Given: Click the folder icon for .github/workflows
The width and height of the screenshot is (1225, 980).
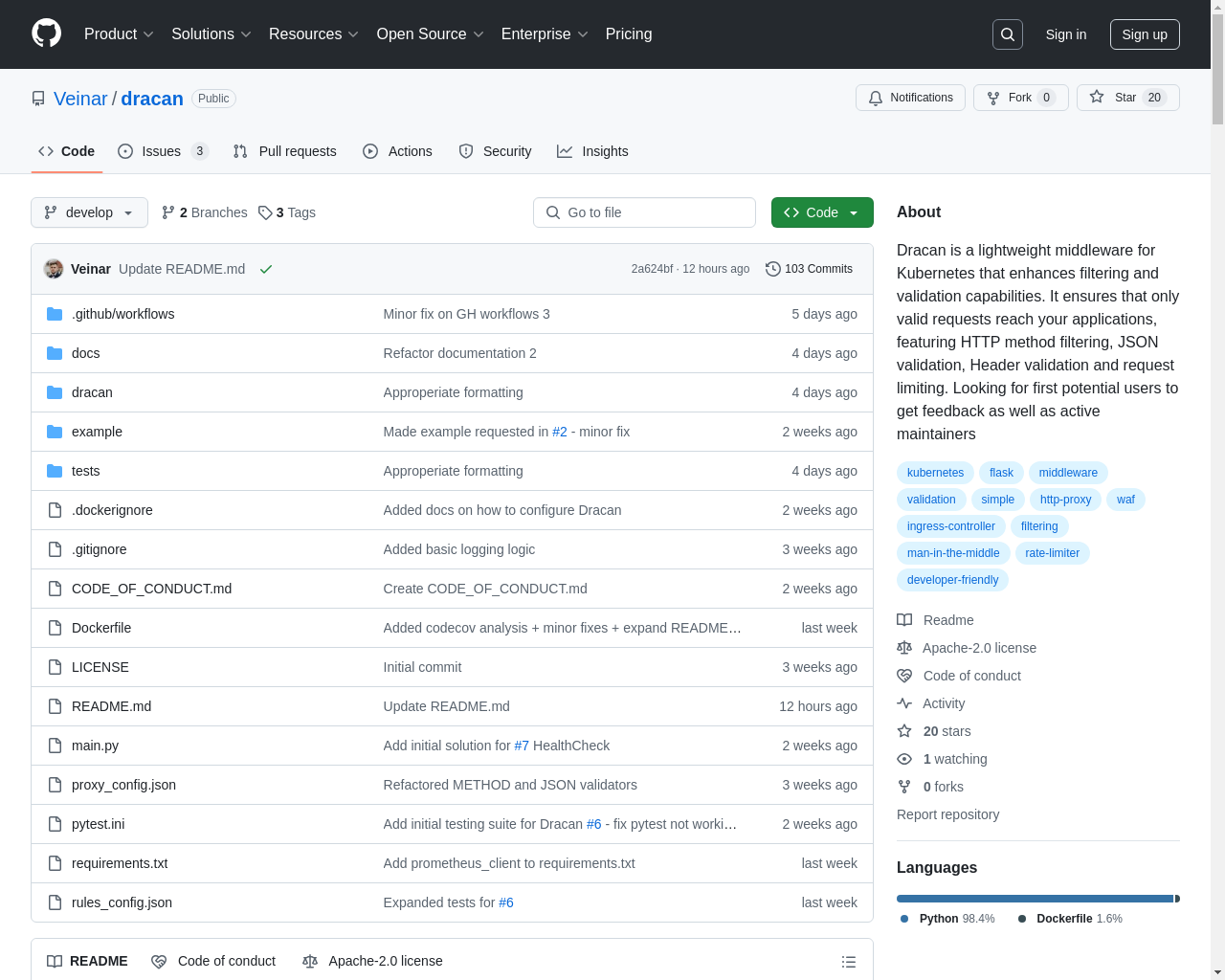Looking at the screenshot, I should point(55,314).
